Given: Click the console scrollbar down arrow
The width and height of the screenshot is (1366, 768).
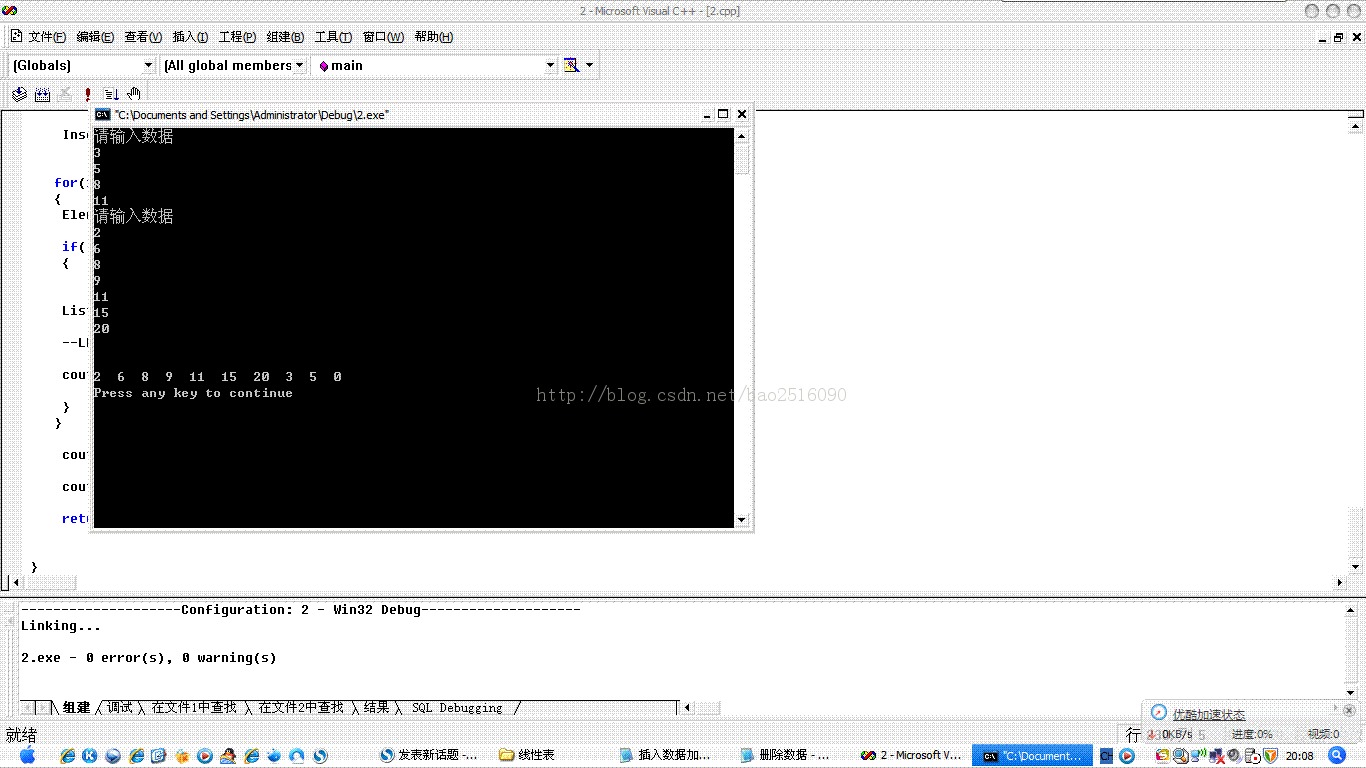Looking at the screenshot, I should pyautogui.click(x=742, y=520).
